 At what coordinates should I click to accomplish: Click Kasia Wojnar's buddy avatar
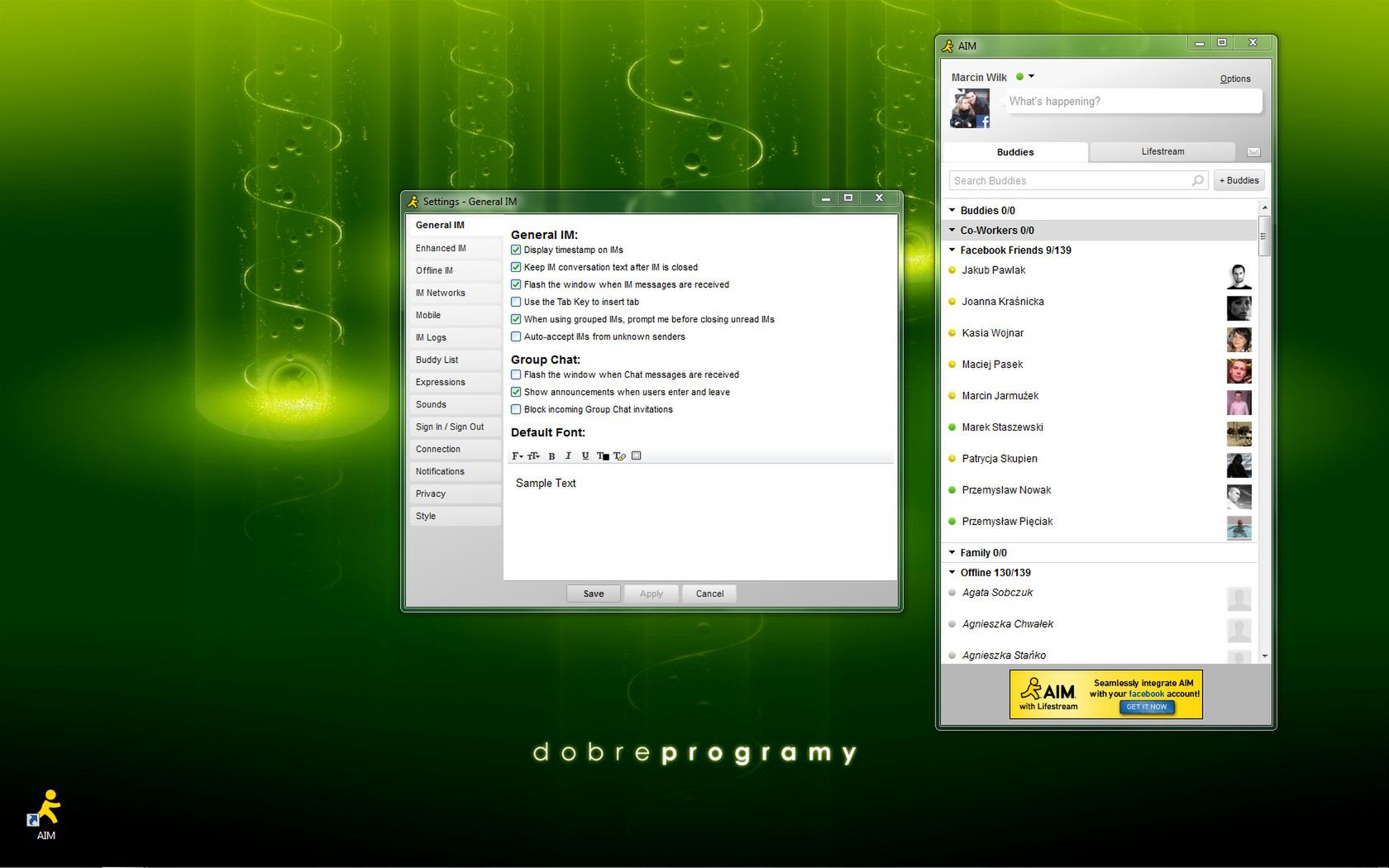pos(1239,339)
